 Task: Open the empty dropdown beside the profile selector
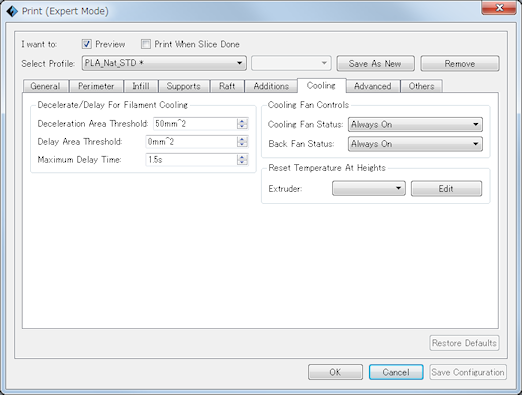pos(291,63)
